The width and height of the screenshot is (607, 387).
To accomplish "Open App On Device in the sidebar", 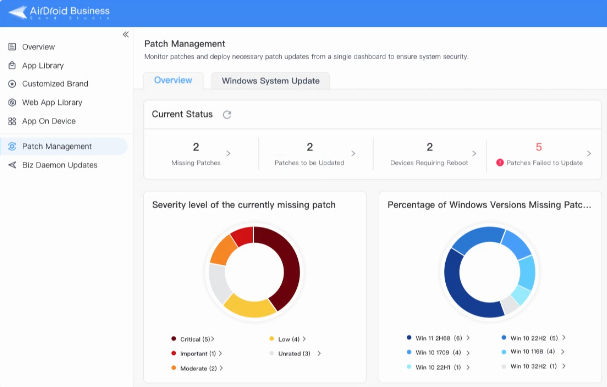I will click(49, 121).
